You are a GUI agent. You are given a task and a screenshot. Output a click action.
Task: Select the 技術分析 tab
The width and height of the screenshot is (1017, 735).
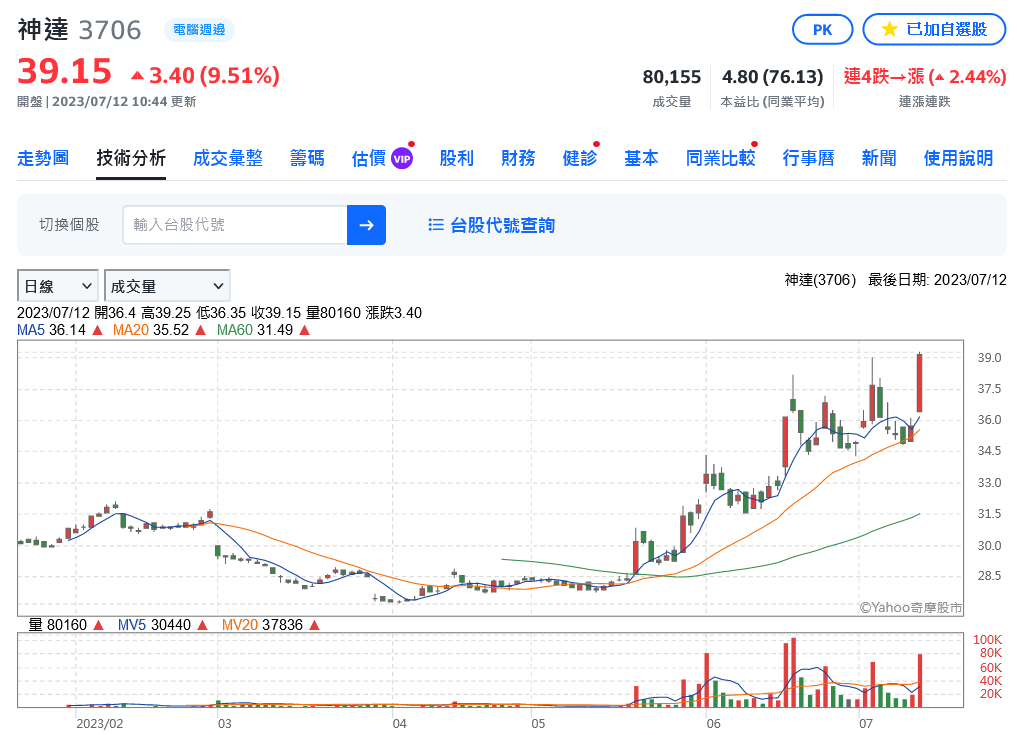pyautogui.click(x=131, y=158)
